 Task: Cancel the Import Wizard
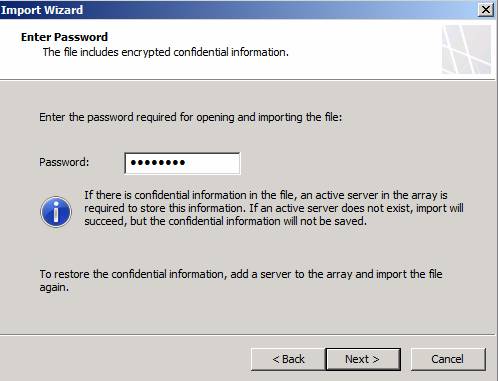pyautogui.click(x=448, y=359)
